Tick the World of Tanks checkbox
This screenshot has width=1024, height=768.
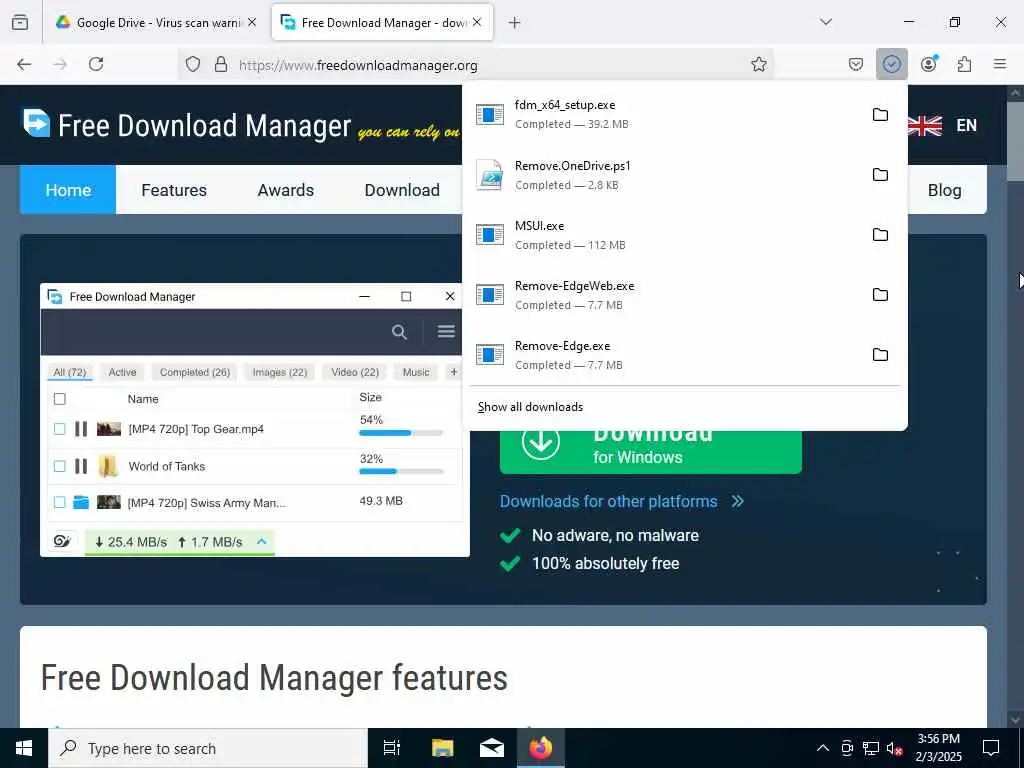(59, 466)
